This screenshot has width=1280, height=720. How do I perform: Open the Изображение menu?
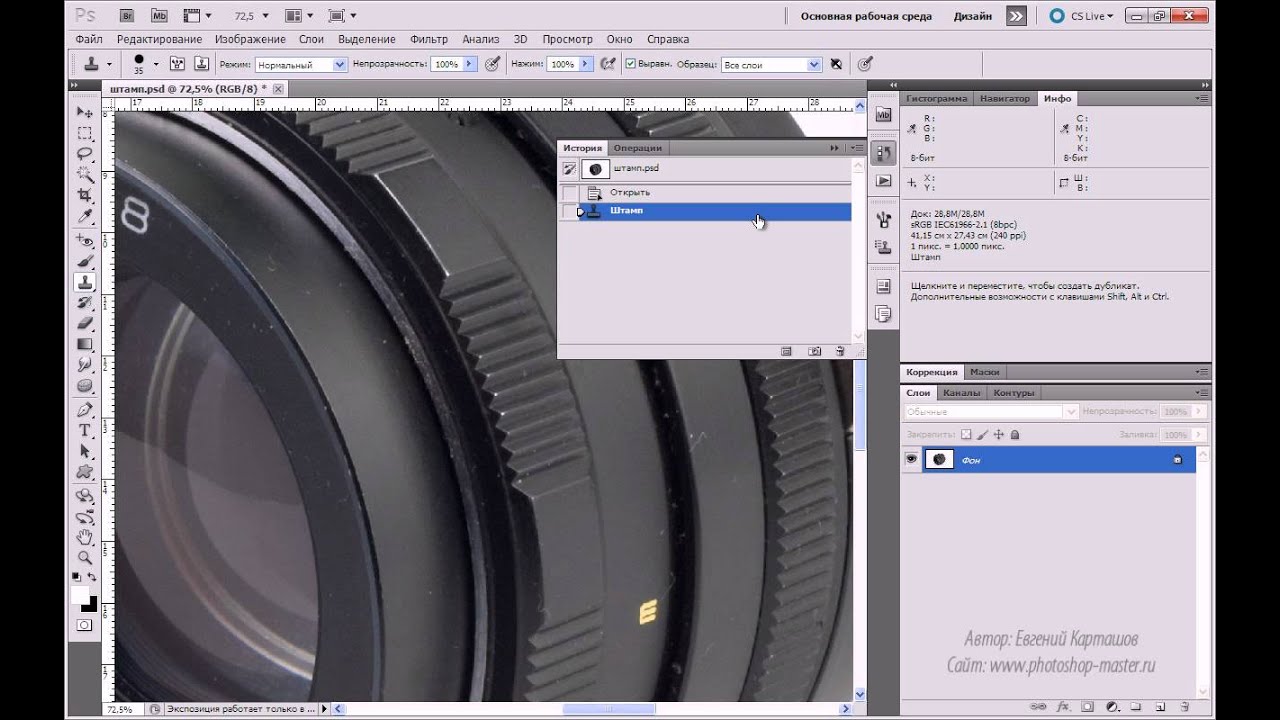(251, 39)
